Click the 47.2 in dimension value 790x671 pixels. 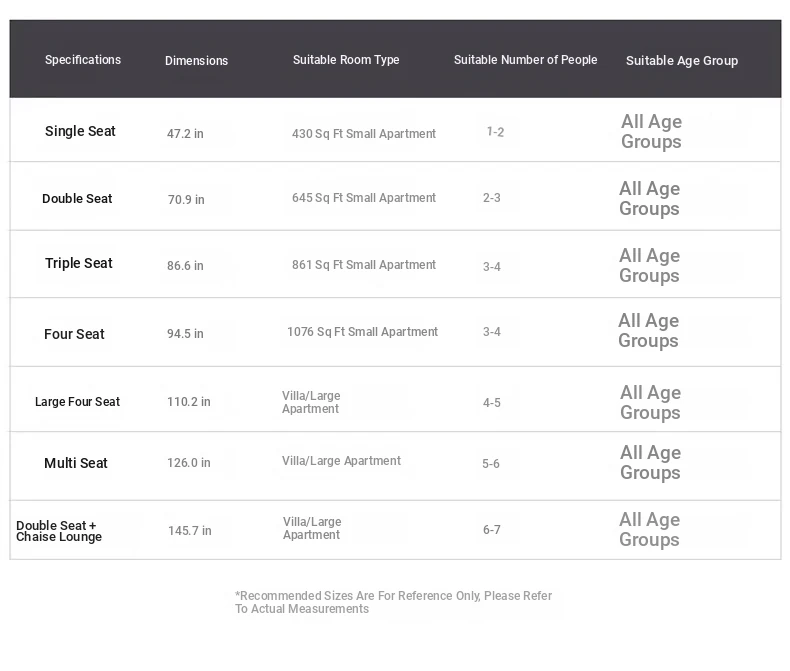click(185, 133)
